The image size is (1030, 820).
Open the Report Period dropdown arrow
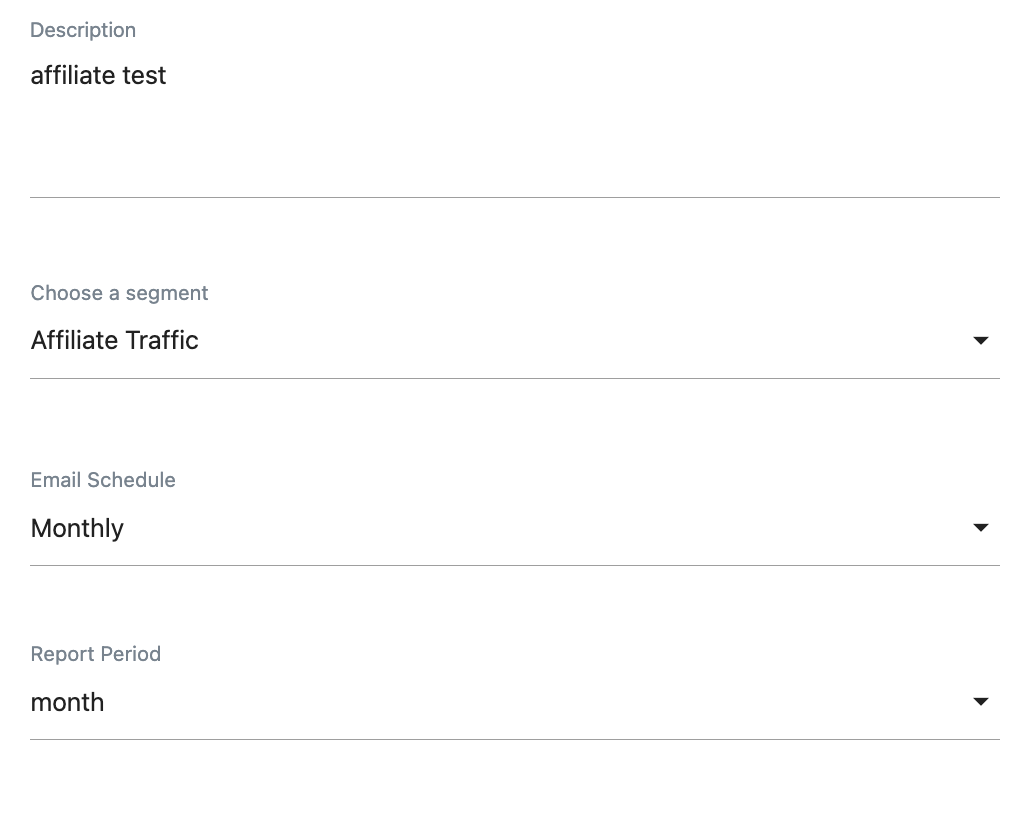(x=980, y=702)
